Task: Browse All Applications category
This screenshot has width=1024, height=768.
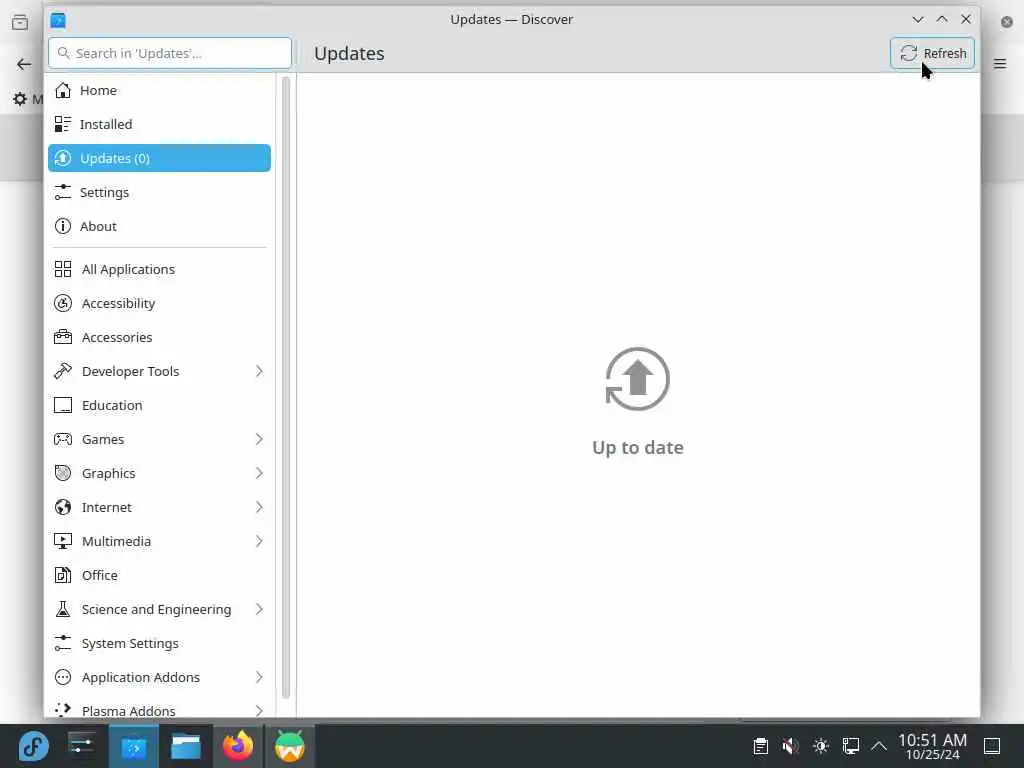Action: coord(159,269)
